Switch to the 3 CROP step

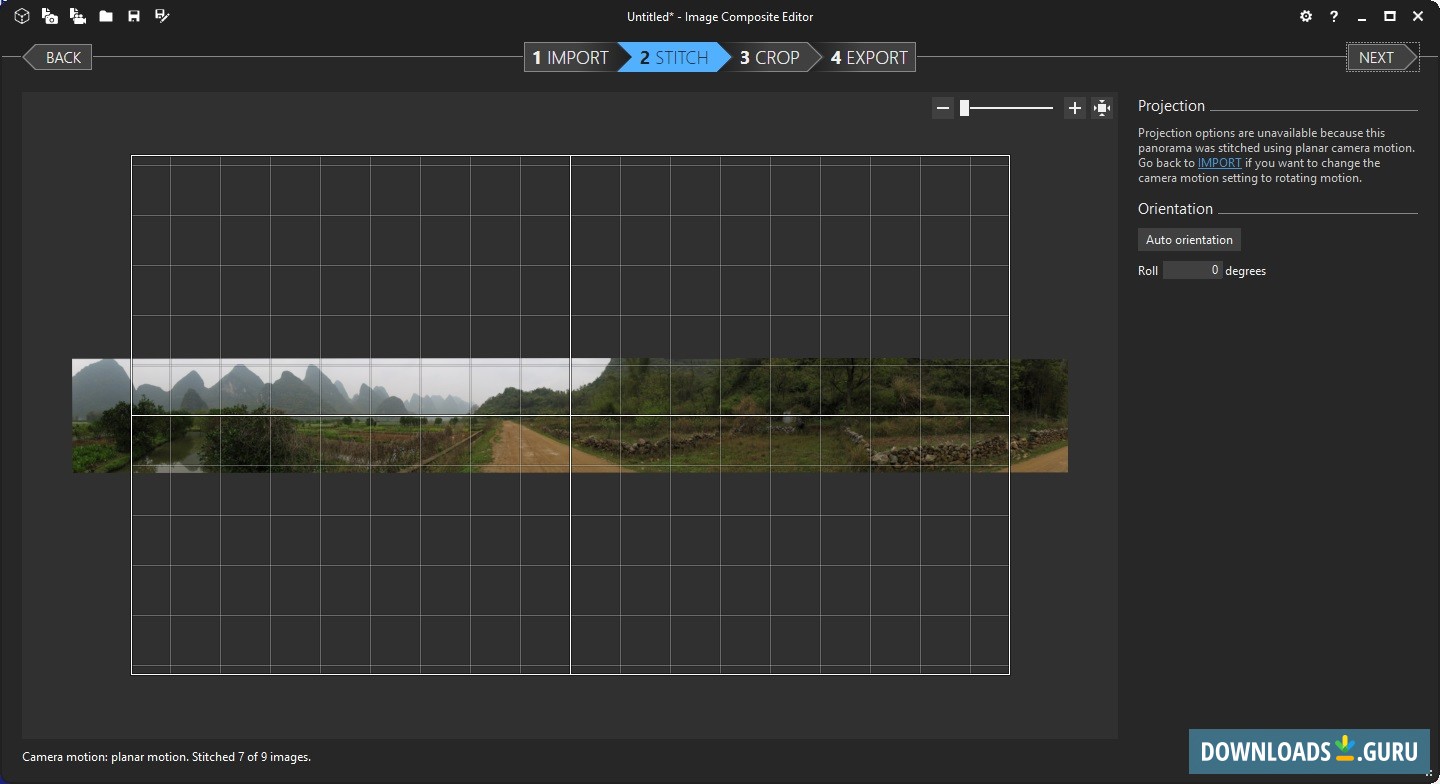click(x=769, y=58)
